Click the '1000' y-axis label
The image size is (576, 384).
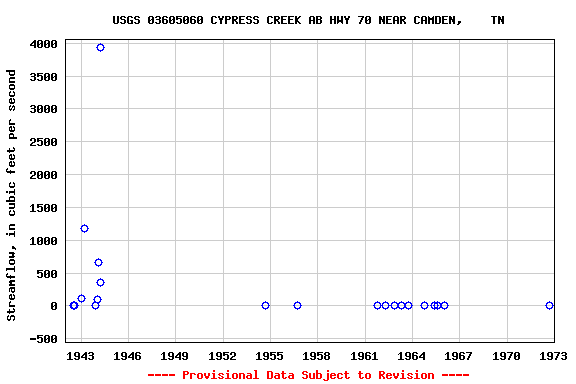pos(44,241)
